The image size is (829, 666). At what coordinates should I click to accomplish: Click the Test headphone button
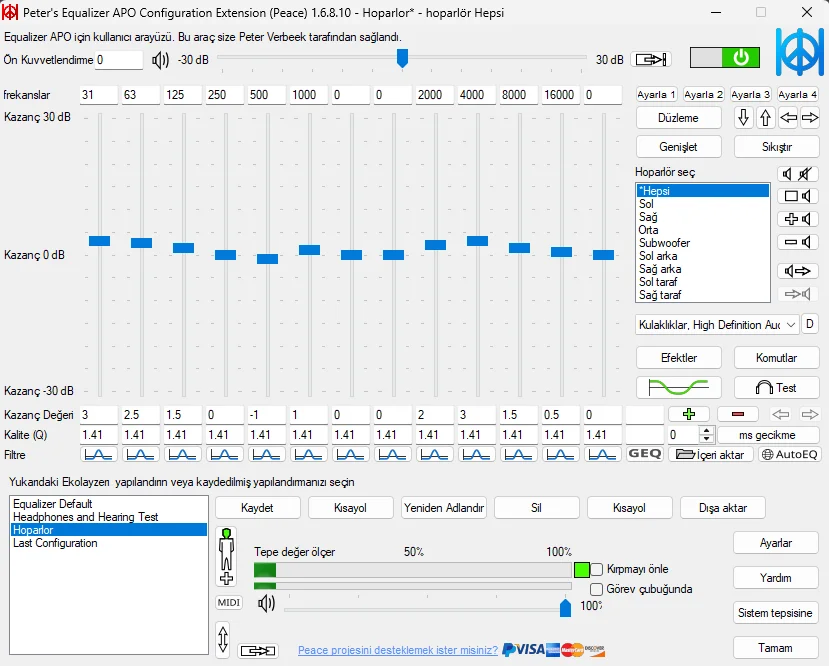[x=776, y=387]
